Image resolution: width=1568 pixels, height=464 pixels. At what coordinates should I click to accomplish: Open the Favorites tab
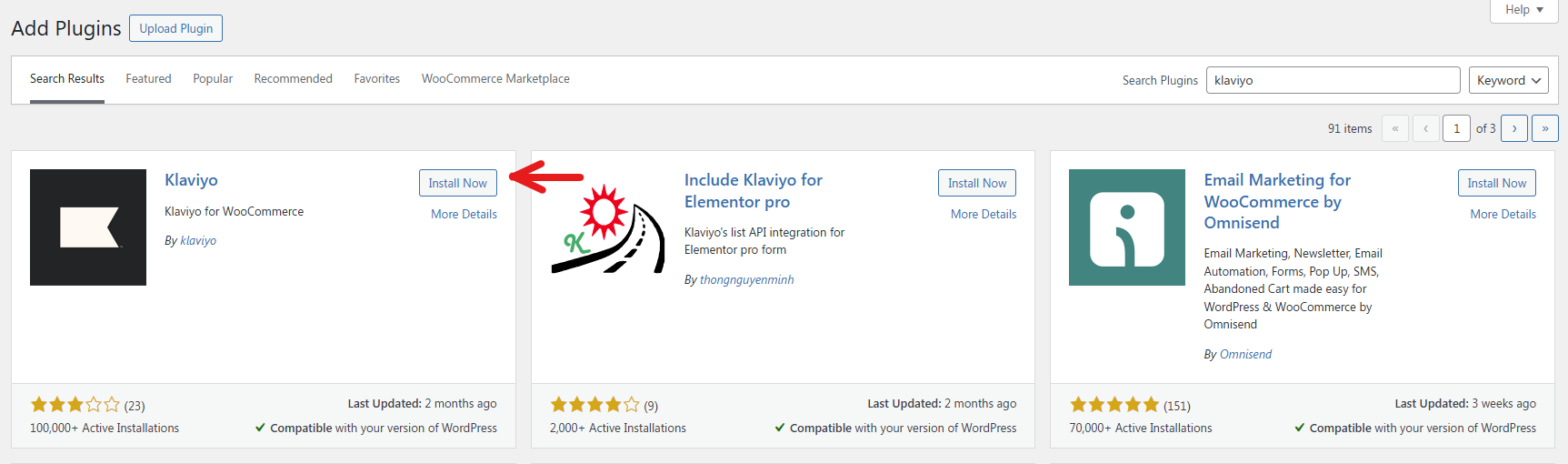coord(376,79)
